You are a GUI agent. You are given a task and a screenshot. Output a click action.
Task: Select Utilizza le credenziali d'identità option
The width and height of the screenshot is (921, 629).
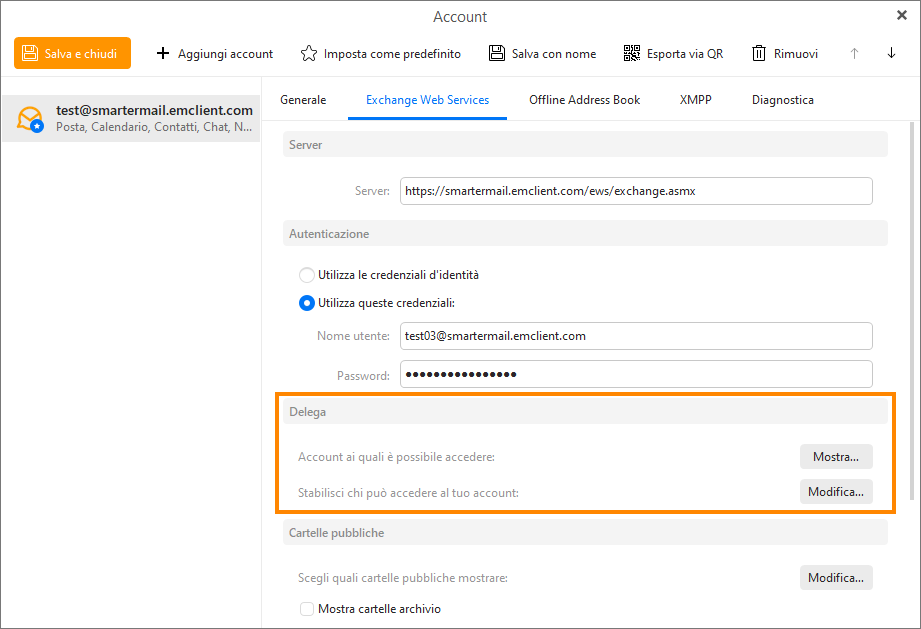(307, 275)
